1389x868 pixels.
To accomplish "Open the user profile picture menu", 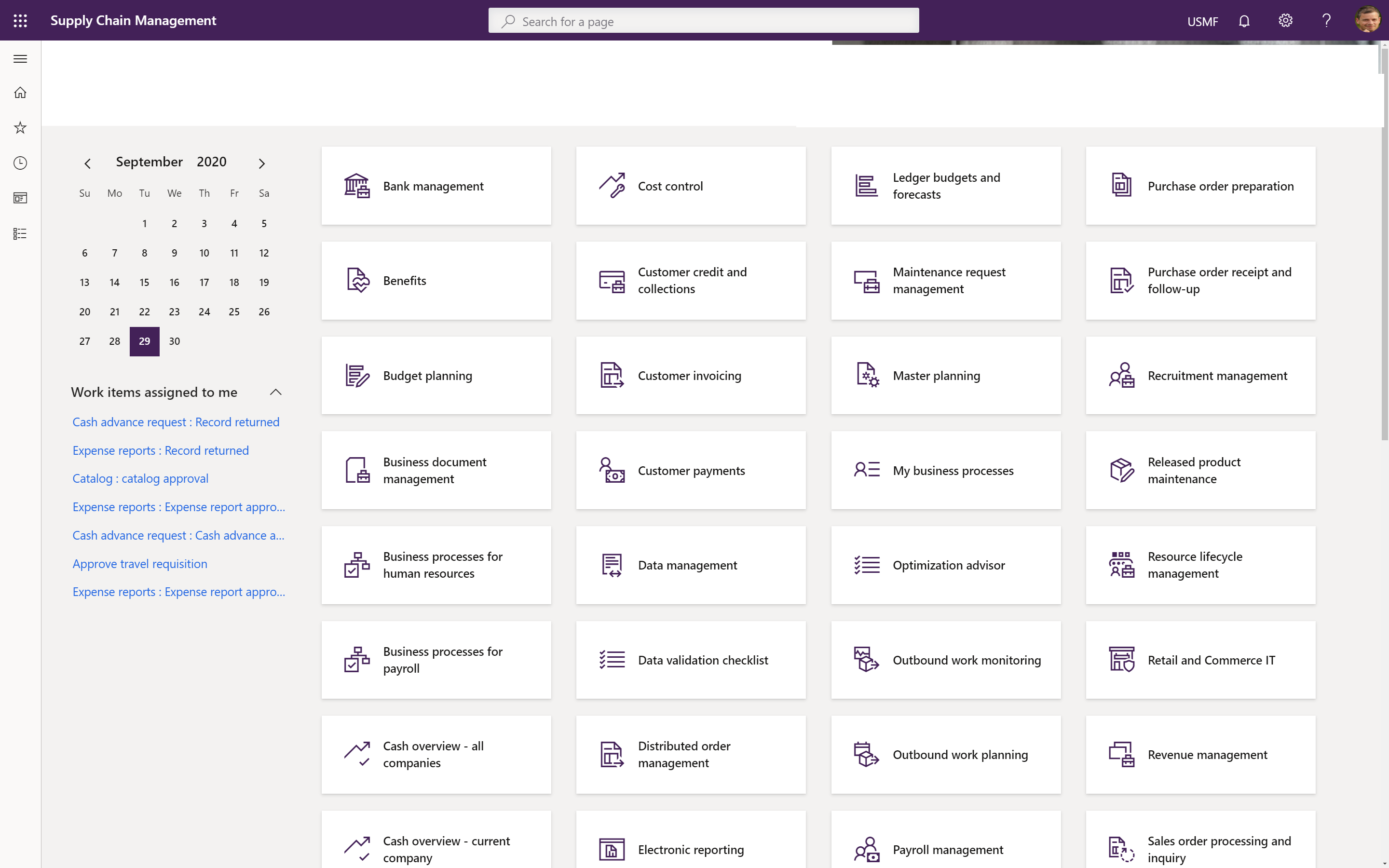I will tap(1367, 20).
